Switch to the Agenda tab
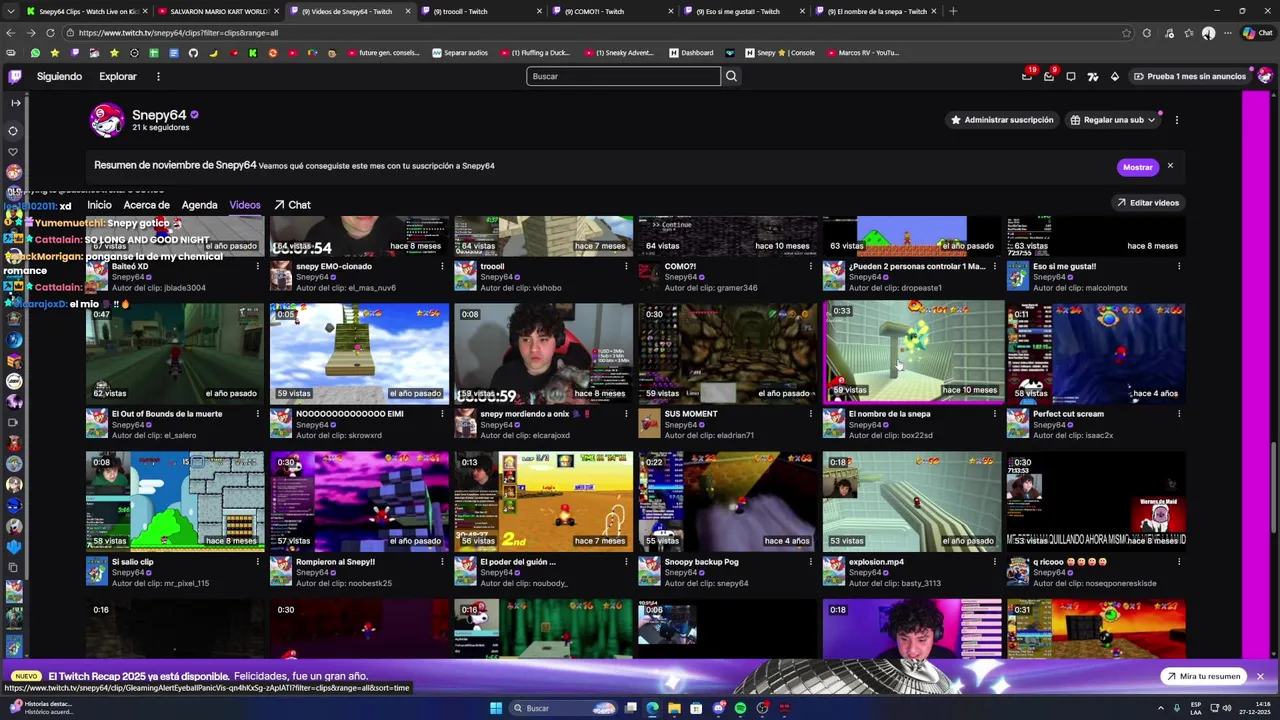This screenshot has height=720, width=1280. 199,205
